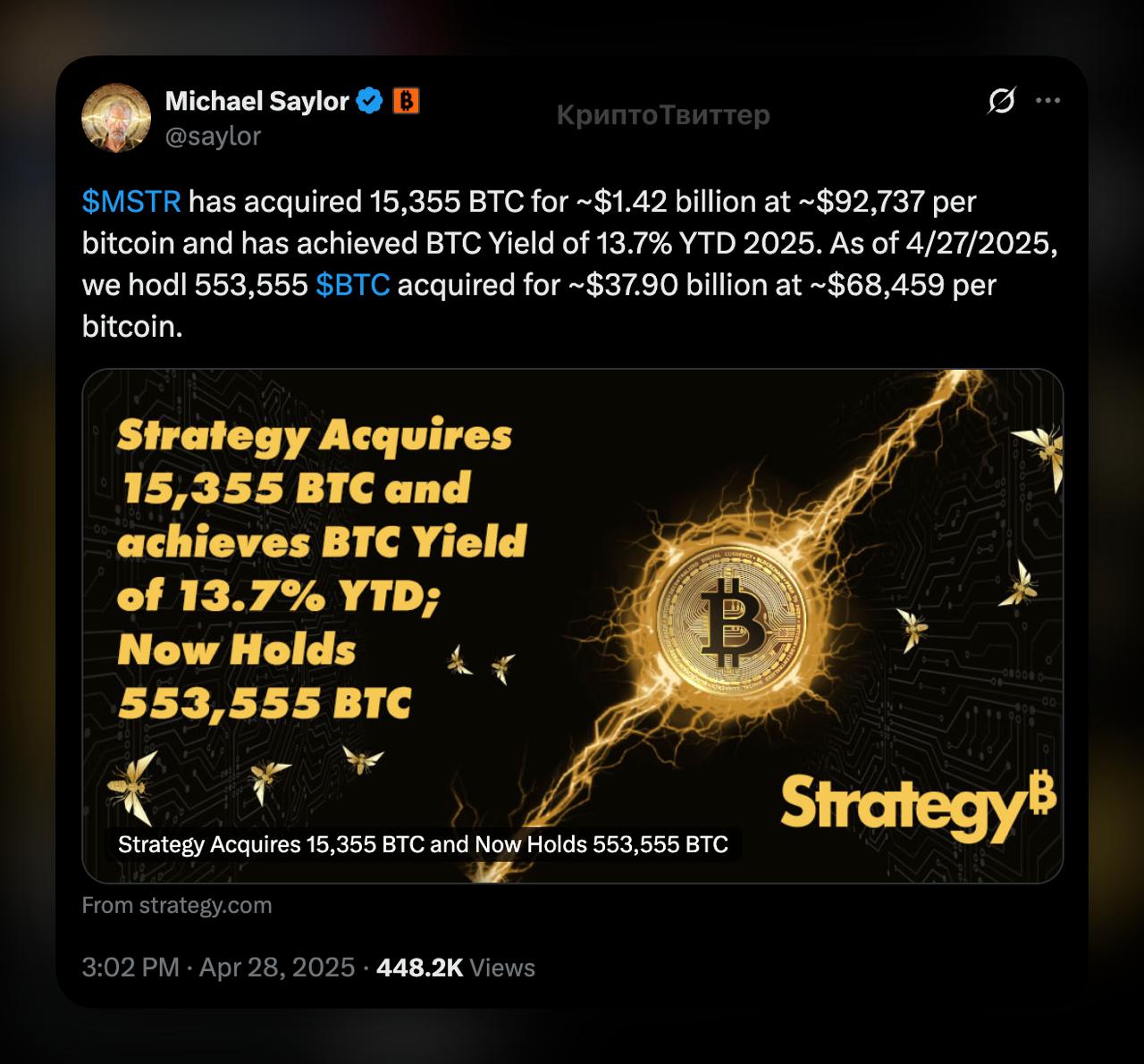The height and width of the screenshot is (1064, 1144).
Task: Click the КриптоТвиттер watermark text
Action: [662, 114]
